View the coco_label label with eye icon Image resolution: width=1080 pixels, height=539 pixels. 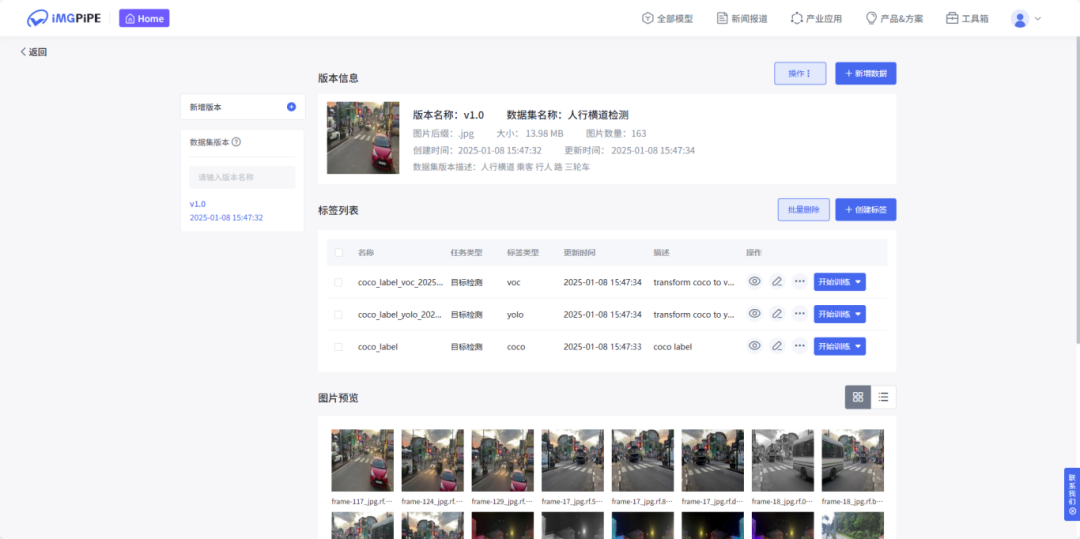click(755, 346)
